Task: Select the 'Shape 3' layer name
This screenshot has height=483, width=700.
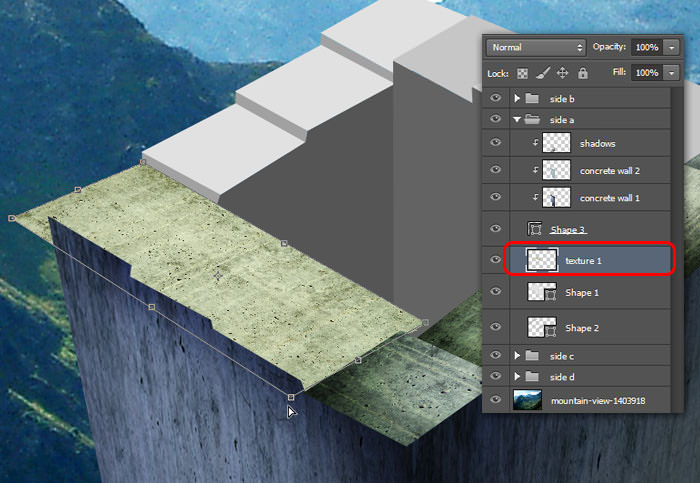Action: coord(568,230)
